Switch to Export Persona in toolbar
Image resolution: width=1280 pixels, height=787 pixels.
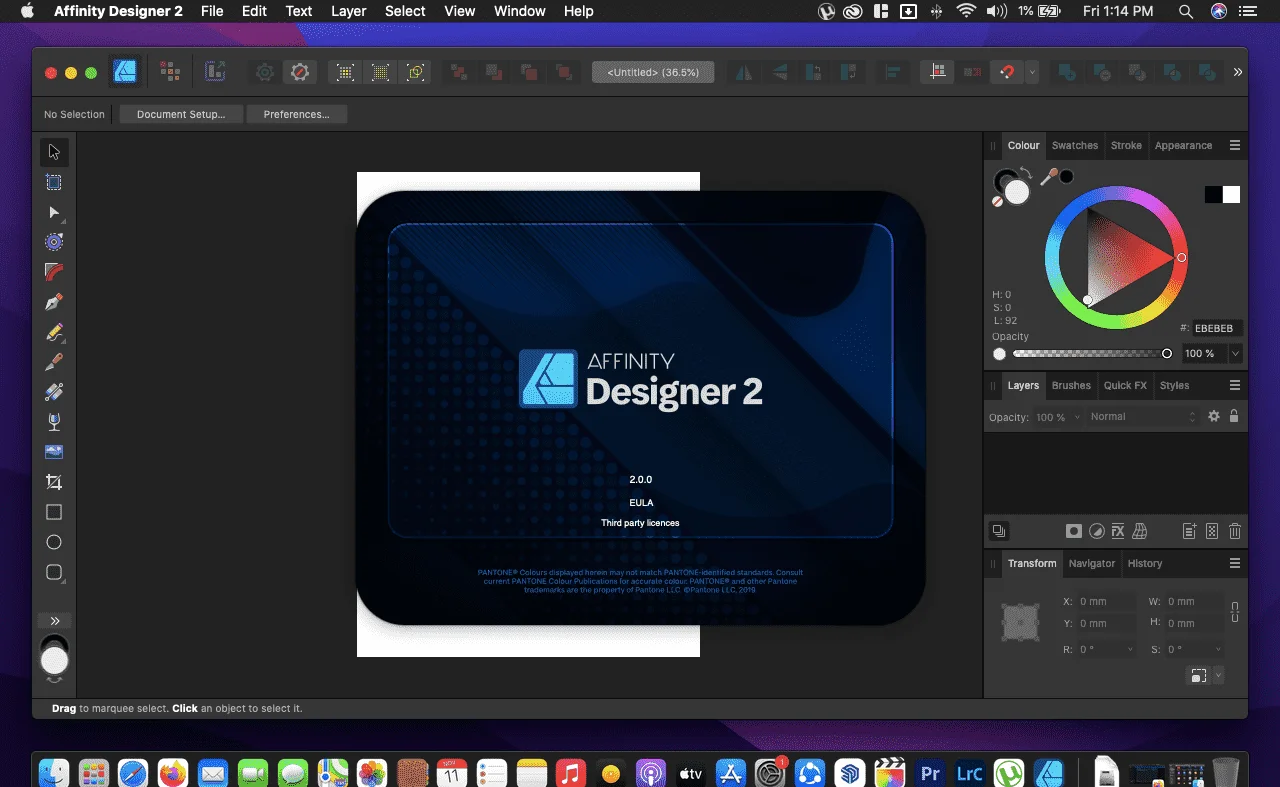[215, 72]
